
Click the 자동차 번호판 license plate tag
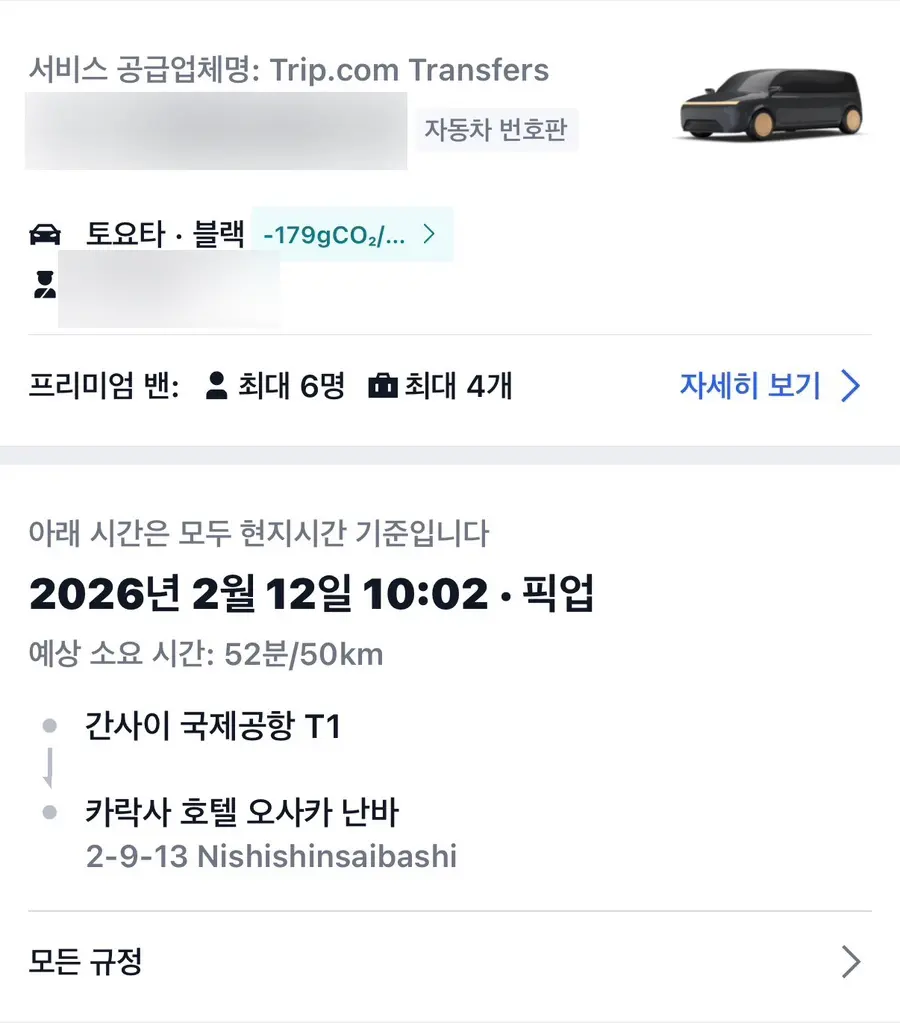[496, 129]
